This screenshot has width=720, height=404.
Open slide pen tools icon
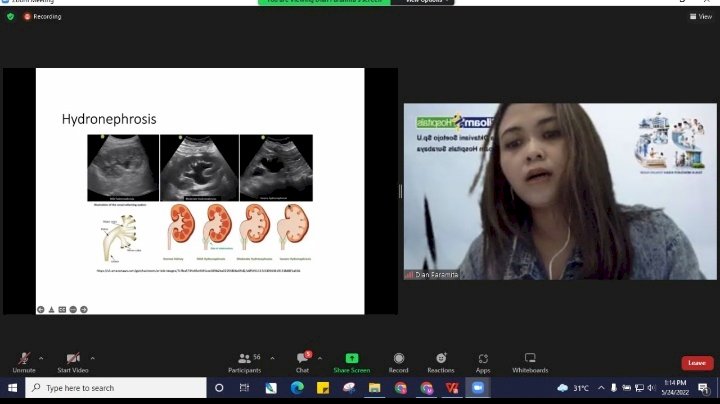coord(51,309)
